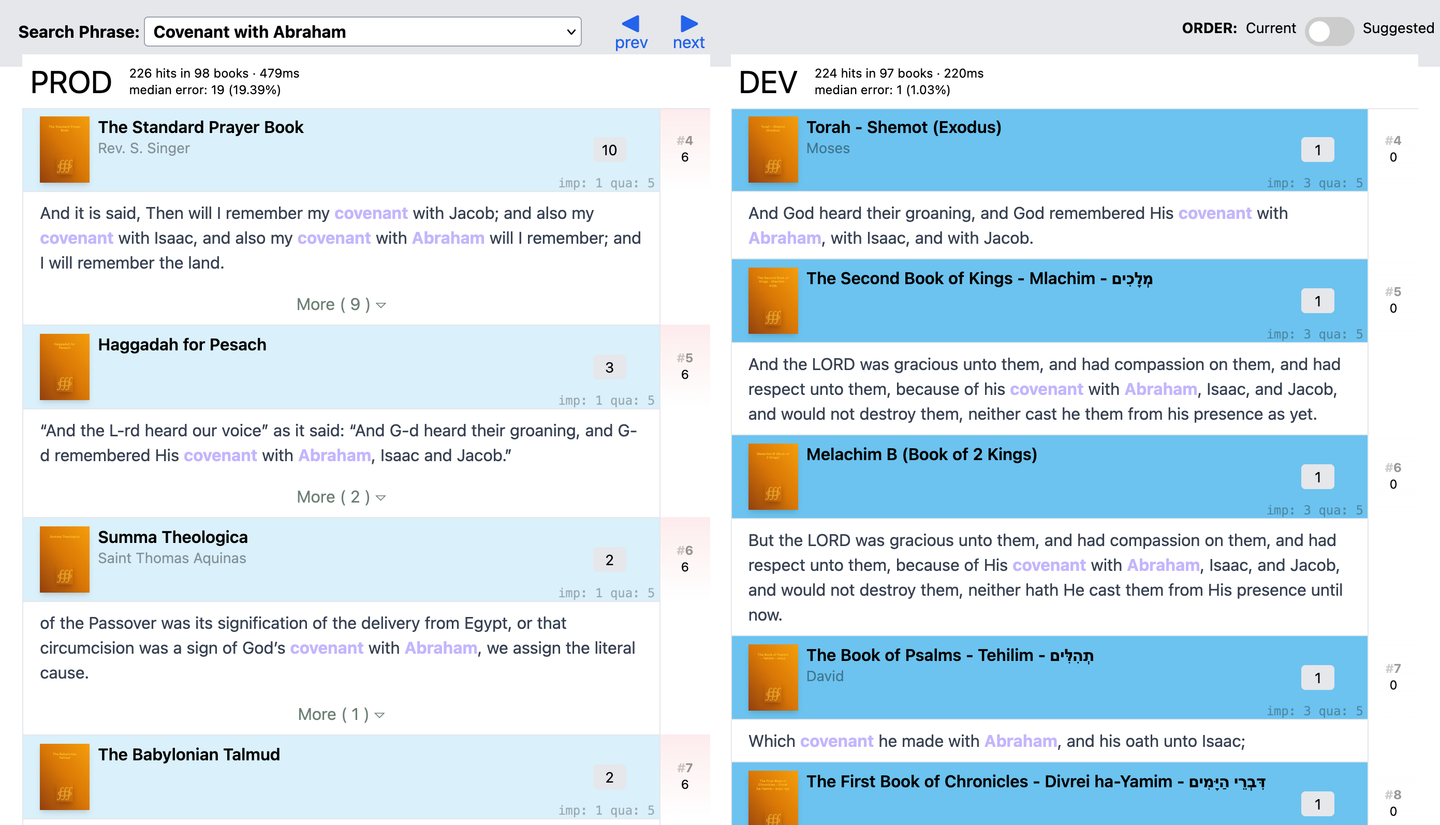Click Torah - Shemot (Exodus) book cover
The width and height of the screenshot is (1440, 825).
point(773,150)
